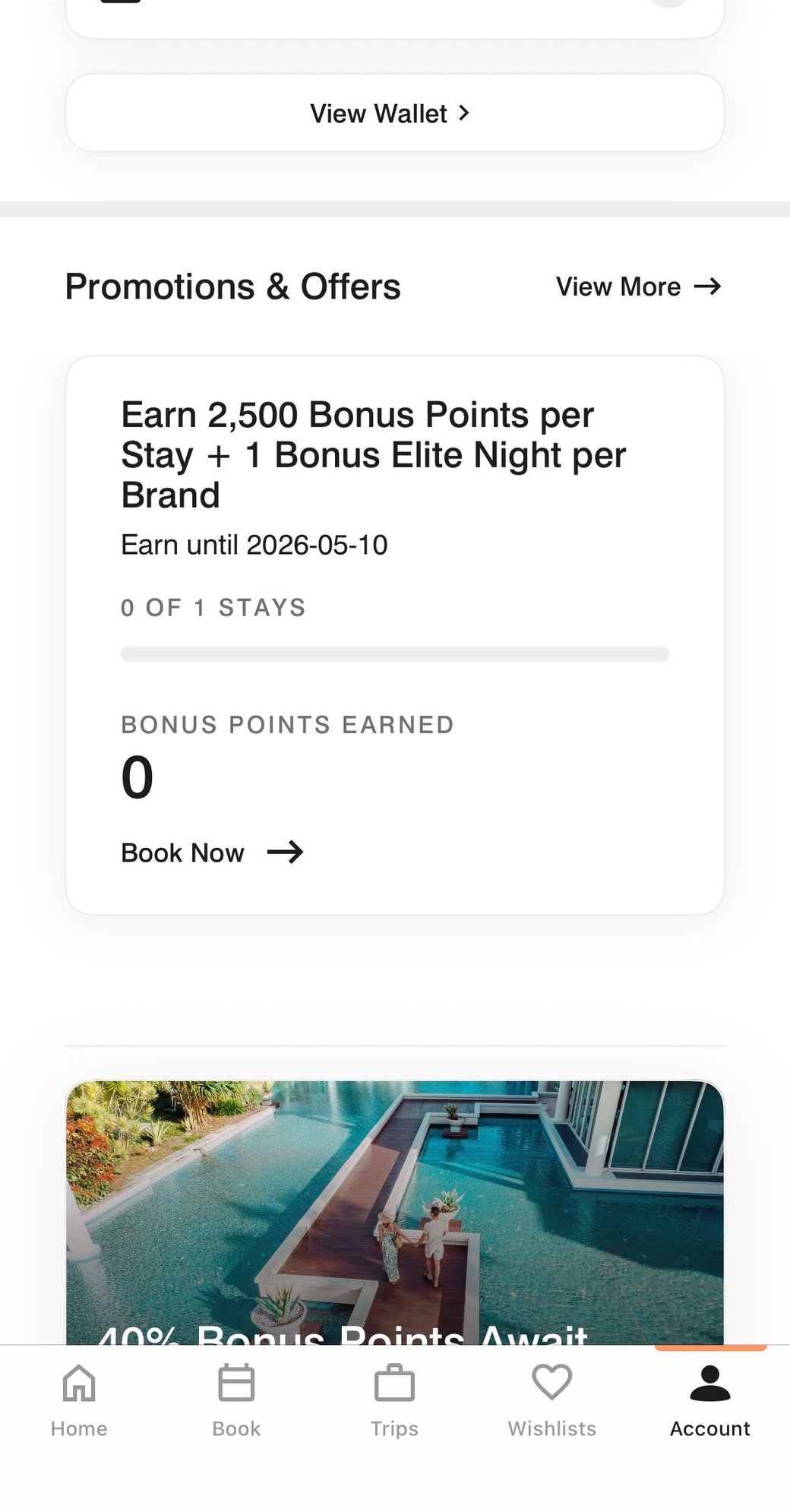This screenshot has height=1512, width=790.
Task: Follow the View More promotions link
Action: pyautogui.click(x=618, y=287)
